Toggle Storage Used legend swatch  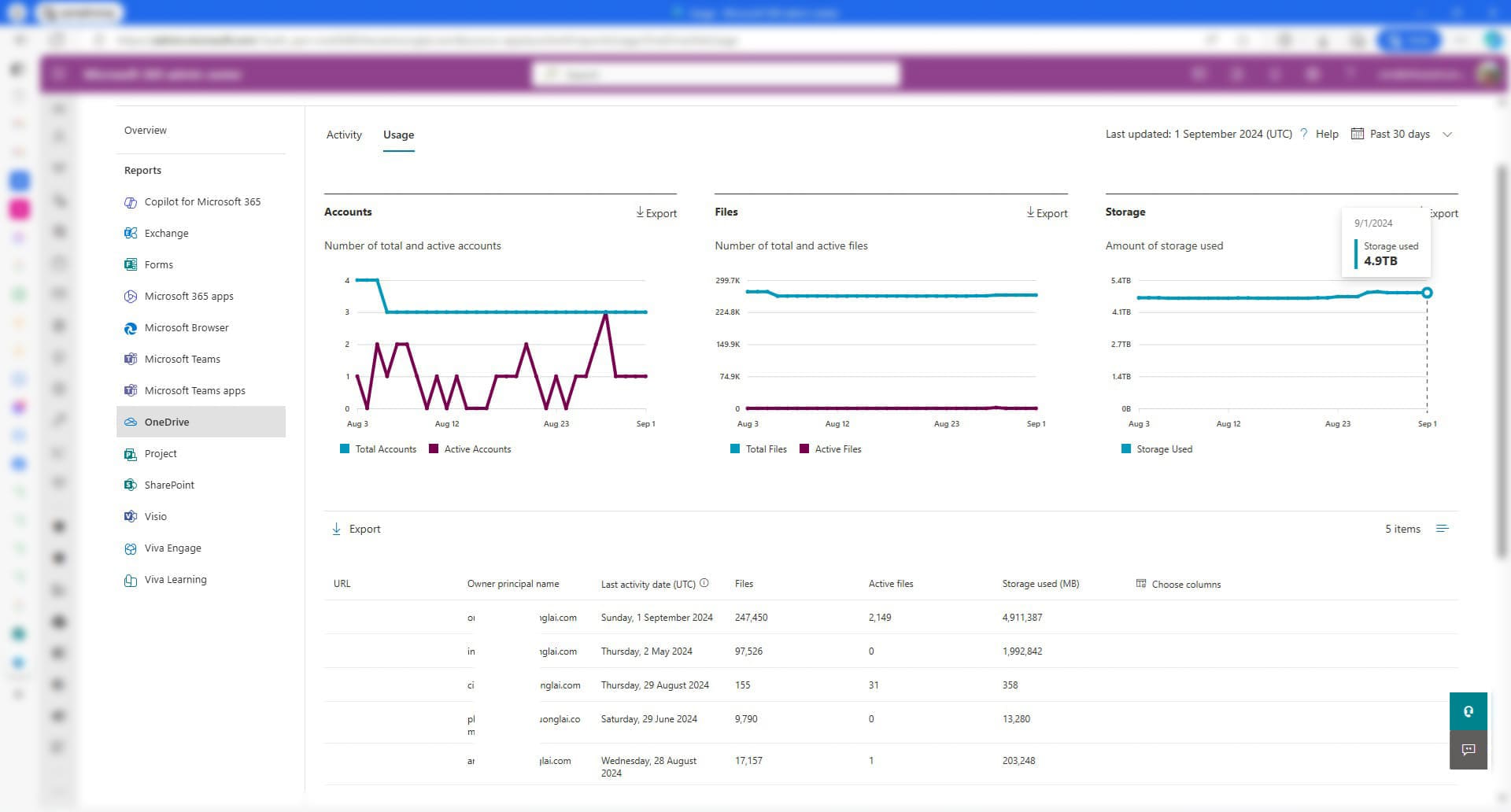(1126, 448)
